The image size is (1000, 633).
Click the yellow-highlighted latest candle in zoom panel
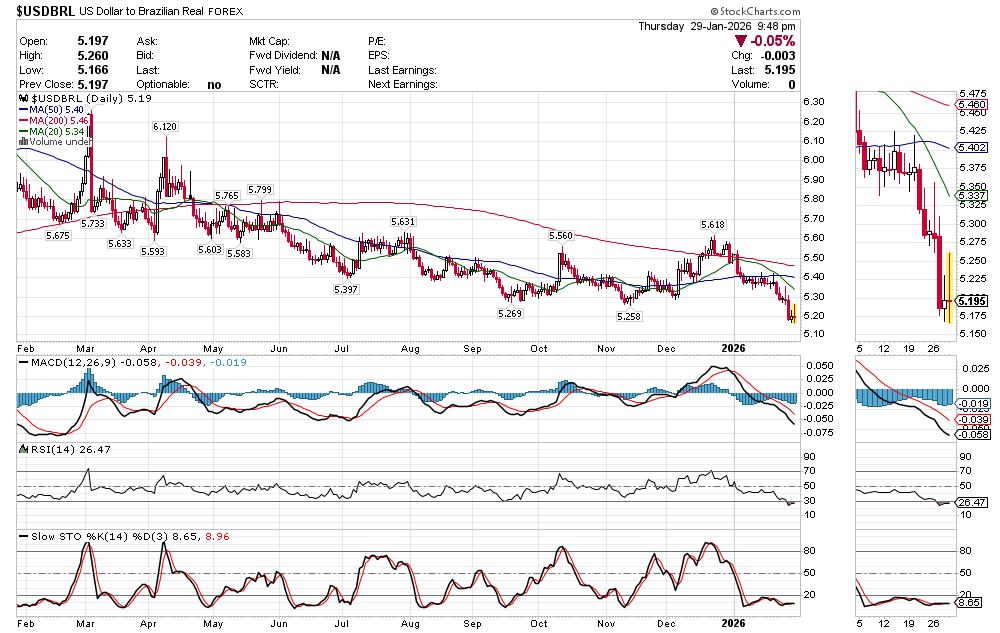pos(947,289)
